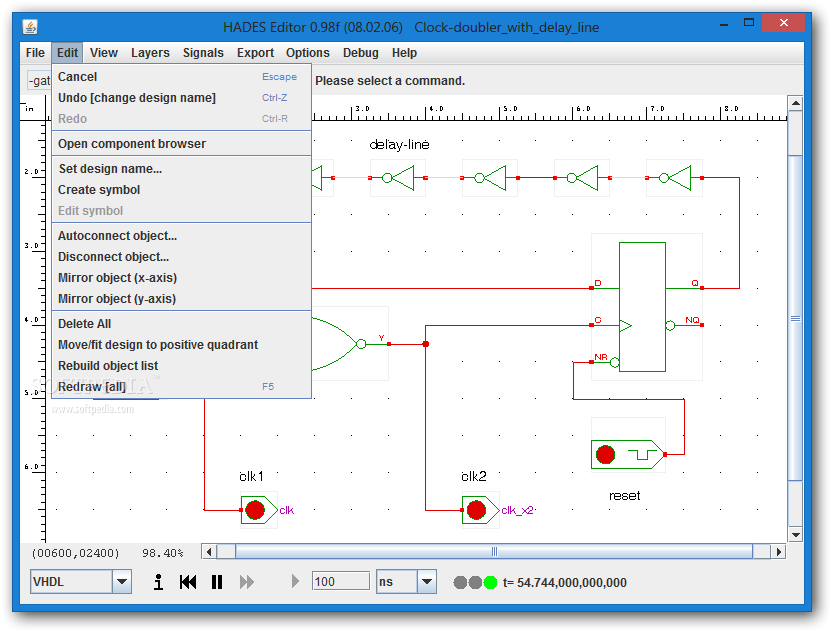Screen dimensions: 832x632
Task: Click the green simulation status light
Action: [490, 583]
